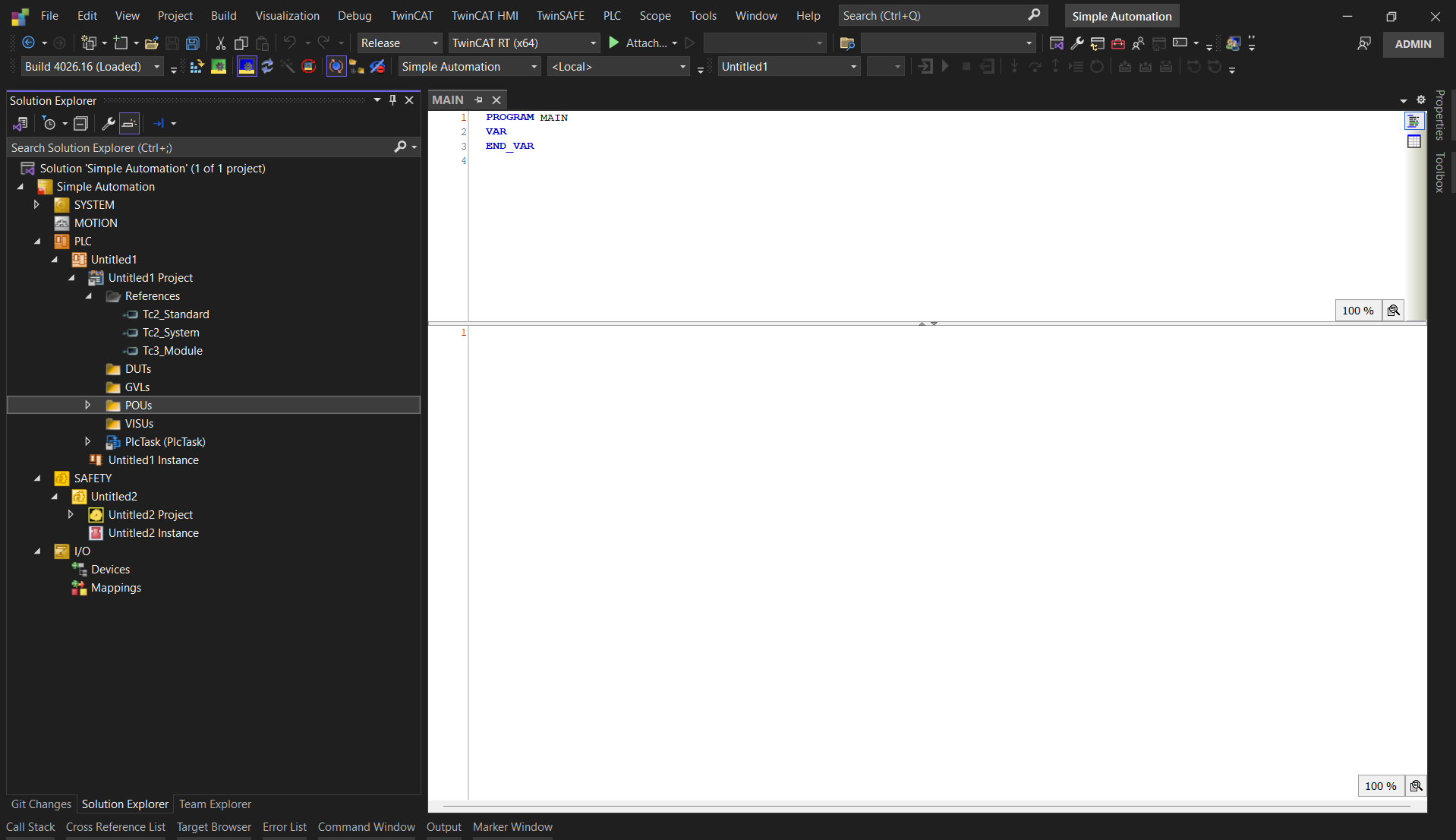1456x840 pixels.
Task: Open the <Local> target system dropdown
Action: coord(618,67)
